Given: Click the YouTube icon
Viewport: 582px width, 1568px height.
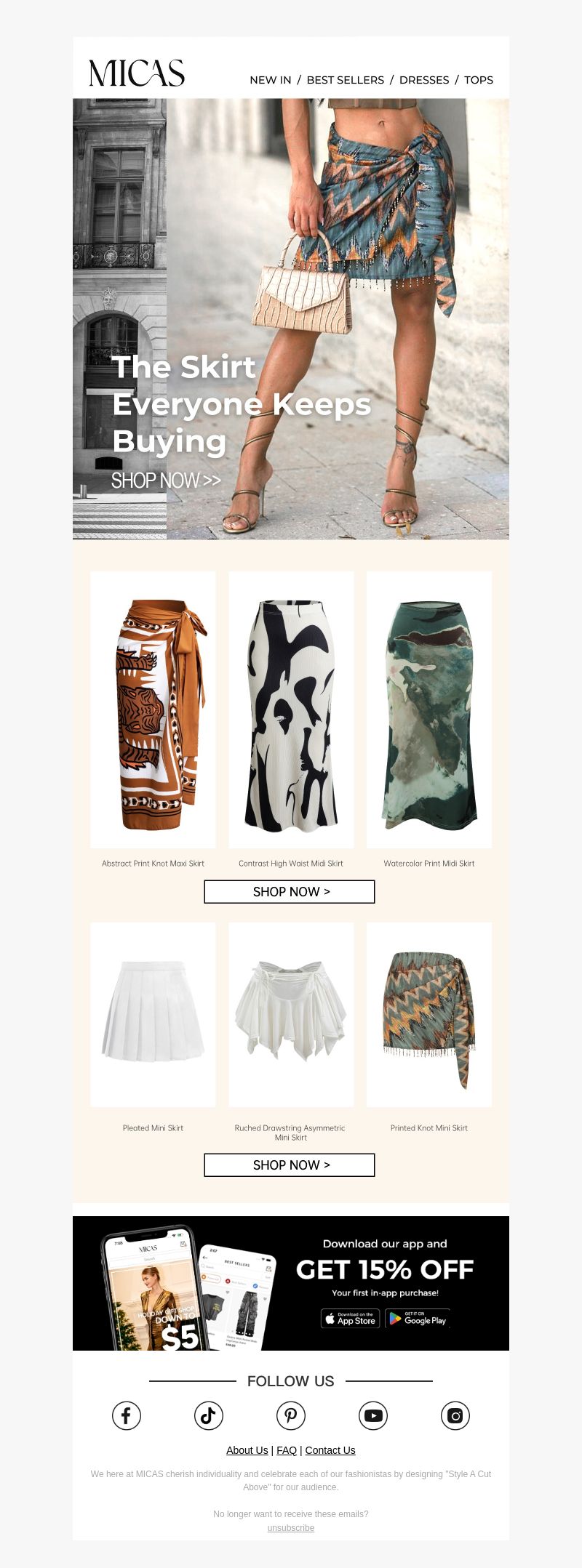Looking at the screenshot, I should coord(373,1415).
